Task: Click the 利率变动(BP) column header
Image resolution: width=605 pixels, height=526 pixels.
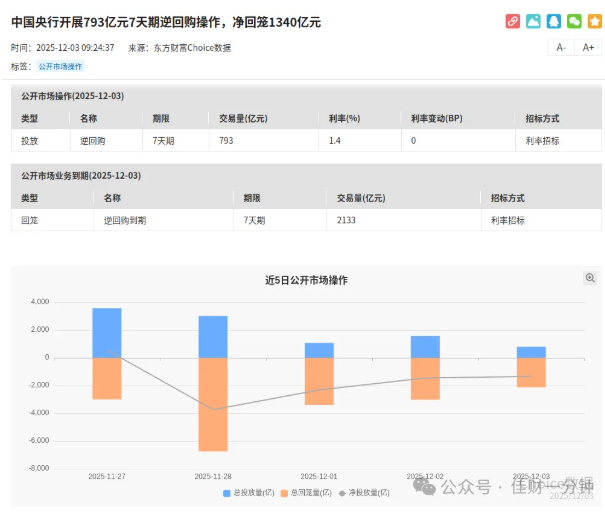Action: [x=436, y=118]
